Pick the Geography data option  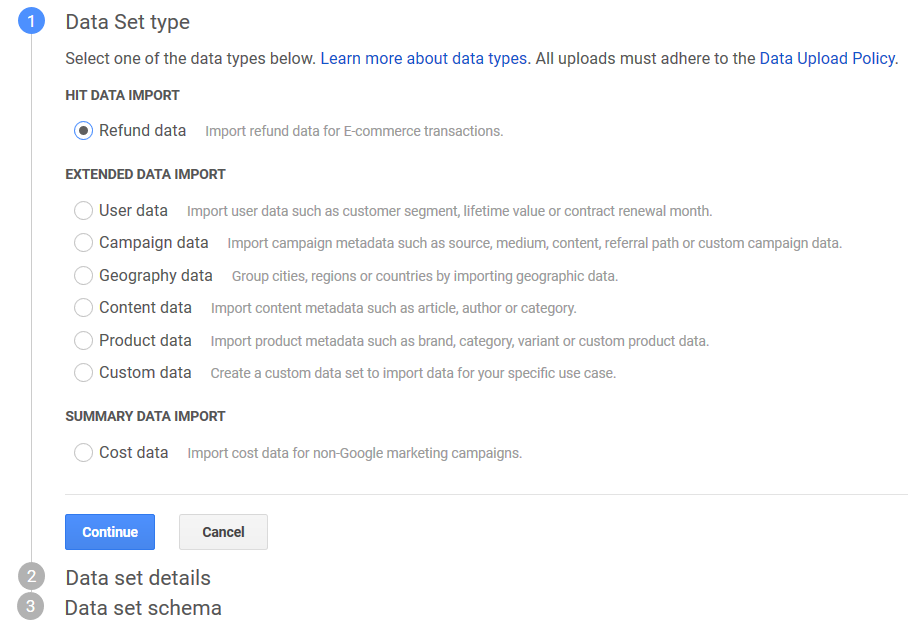point(84,276)
